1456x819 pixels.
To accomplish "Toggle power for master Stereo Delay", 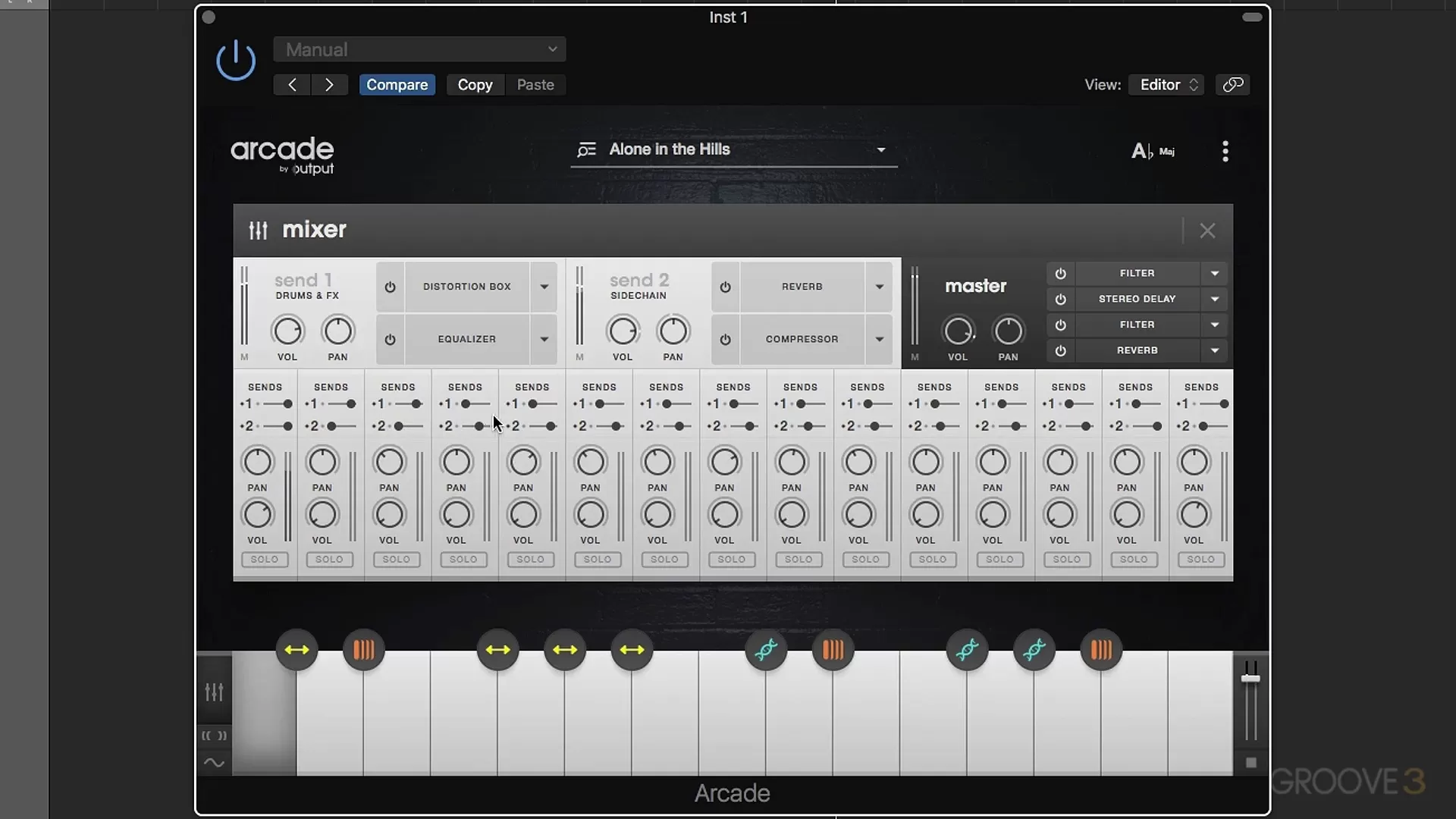I will [x=1060, y=300].
